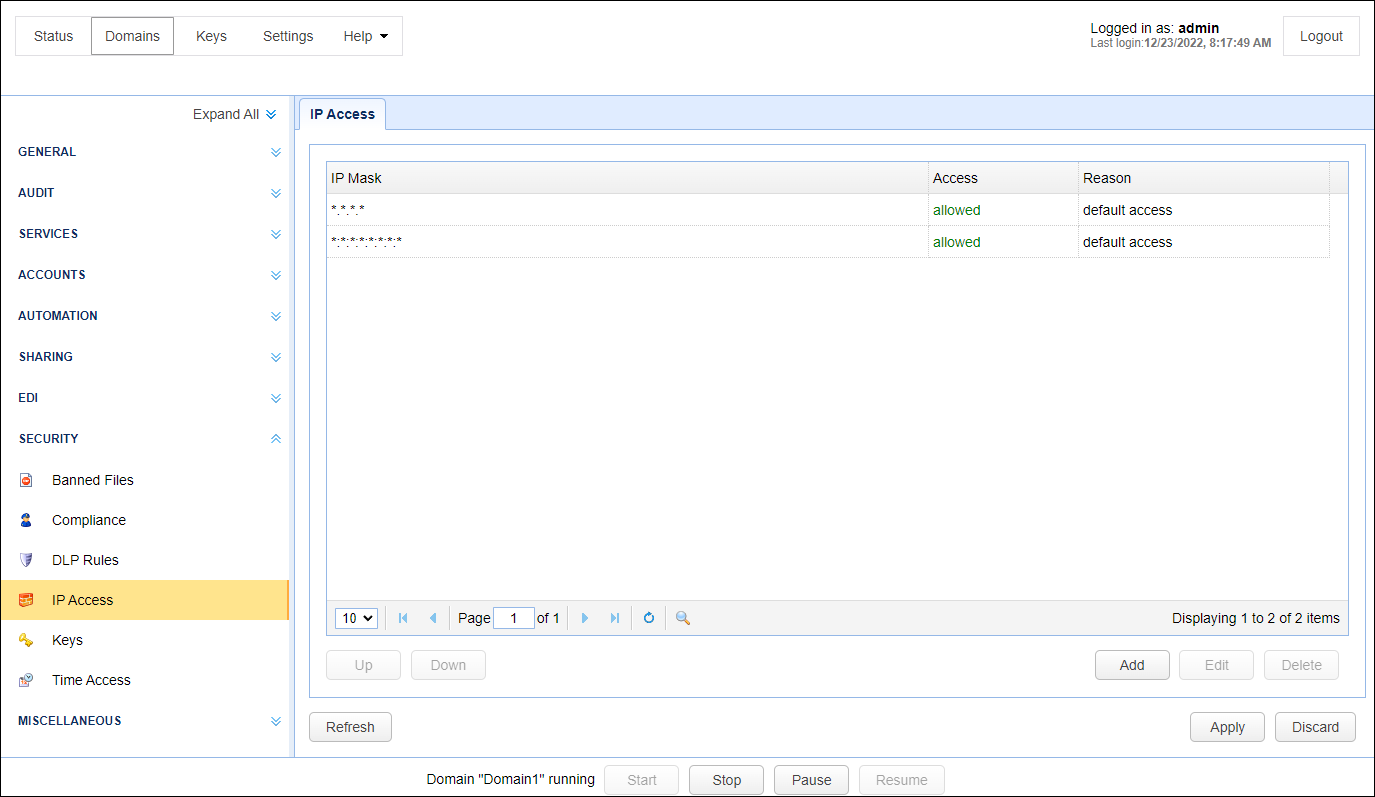Viewport: 1375px width, 797px height.
Task: Click the Delete button
Action: click(1301, 665)
